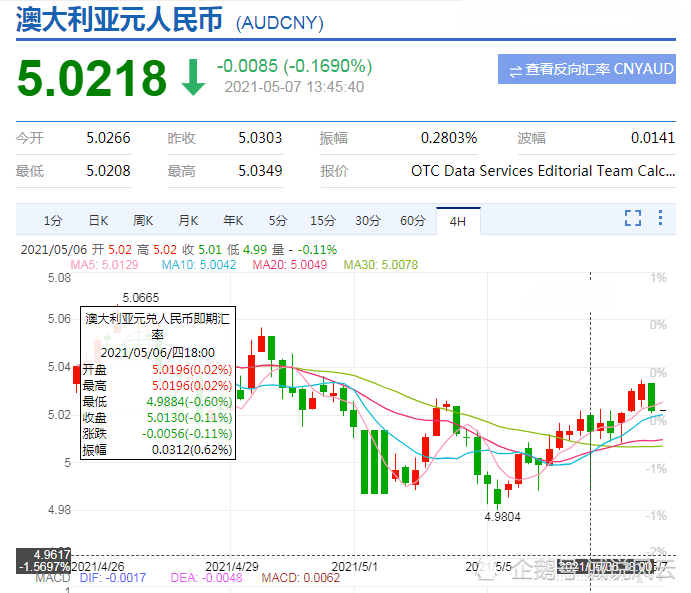Screen dimensions: 691x593
Task: Click the tooltip 开盘 value 5.0196(0.02%)
Action: coord(192,370)
